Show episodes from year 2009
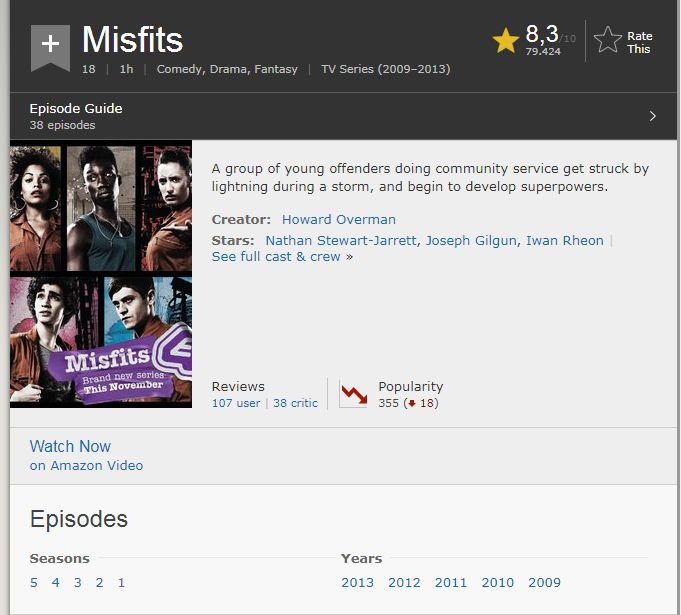 (x=545, y=582)
